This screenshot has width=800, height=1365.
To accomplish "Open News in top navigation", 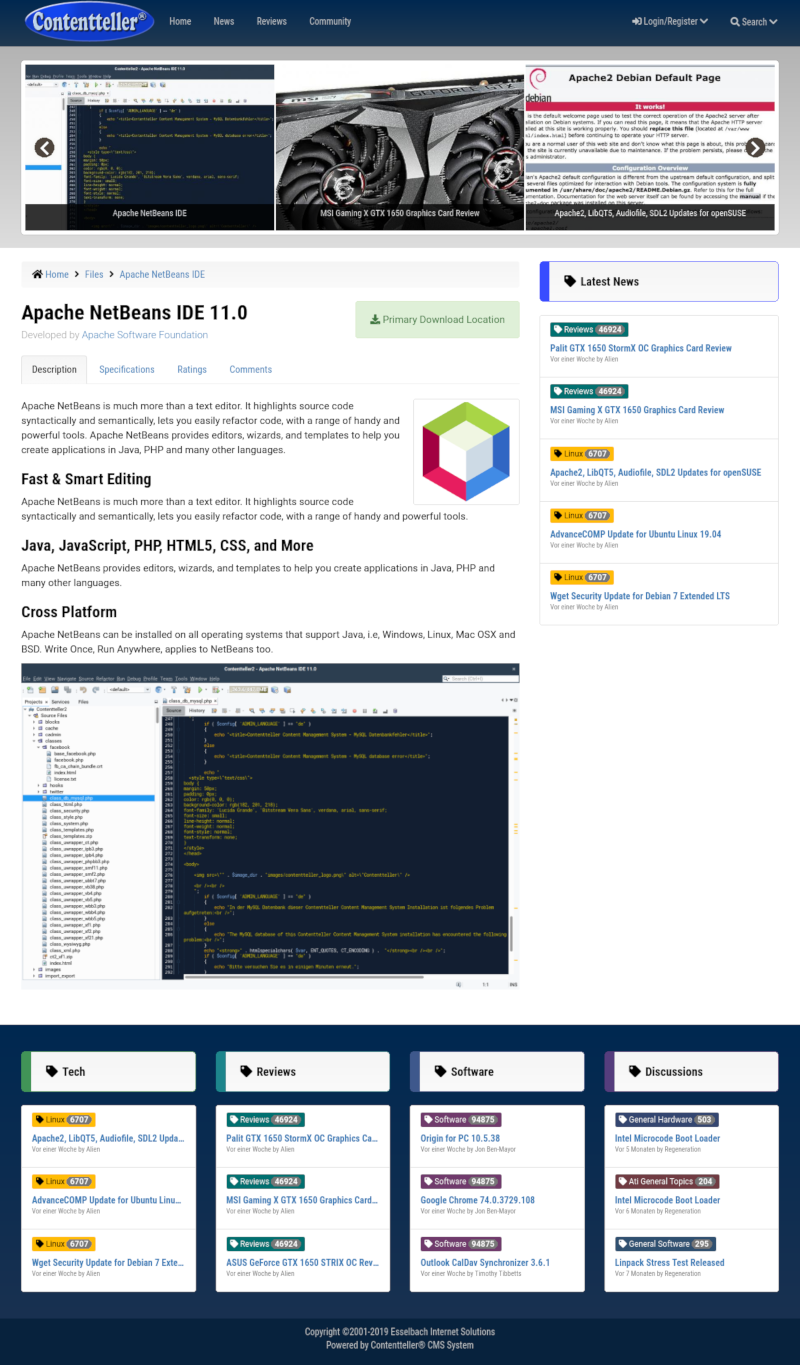I will pyautogui.click(x=224, y=21).
